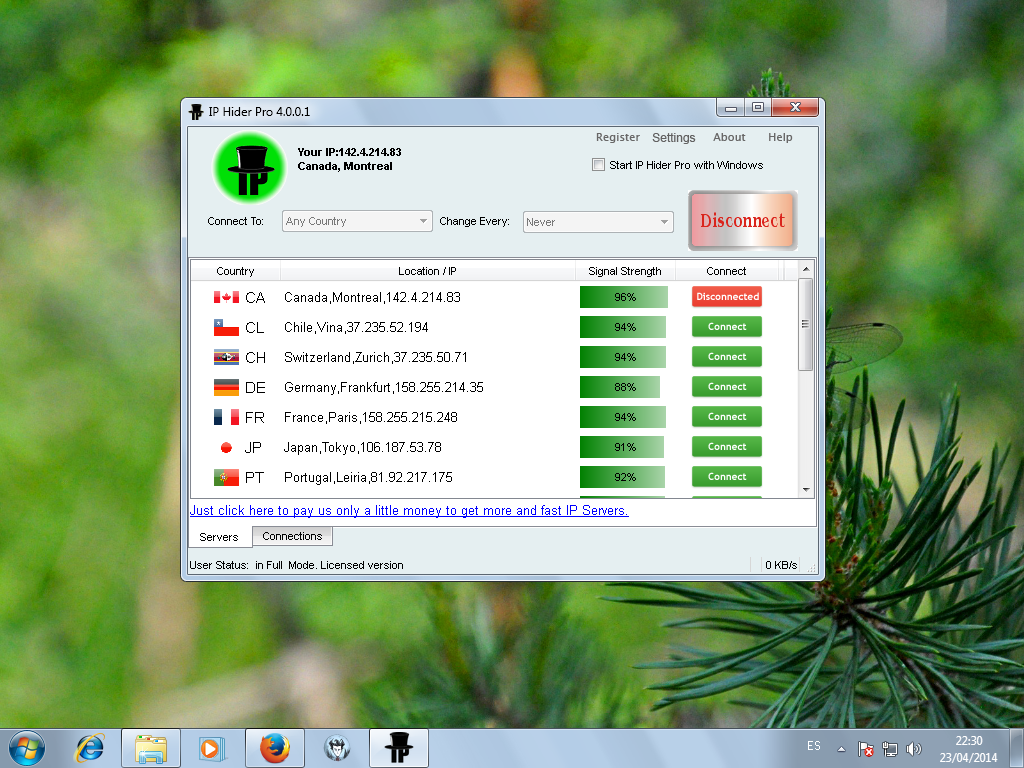This screenshot has height=768, width=1024.
Task: Sort by the Country column header
Action: click(235, 271)
